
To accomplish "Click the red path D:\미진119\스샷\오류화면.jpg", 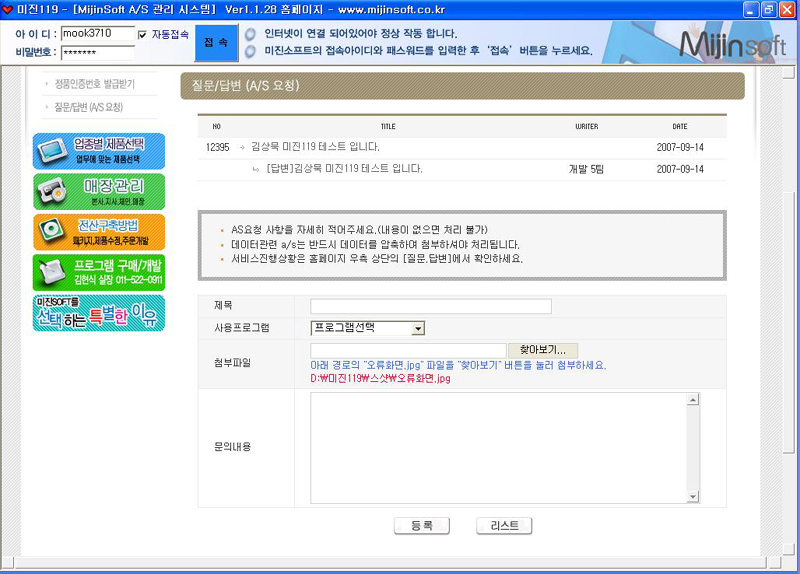I will [380, 379].
